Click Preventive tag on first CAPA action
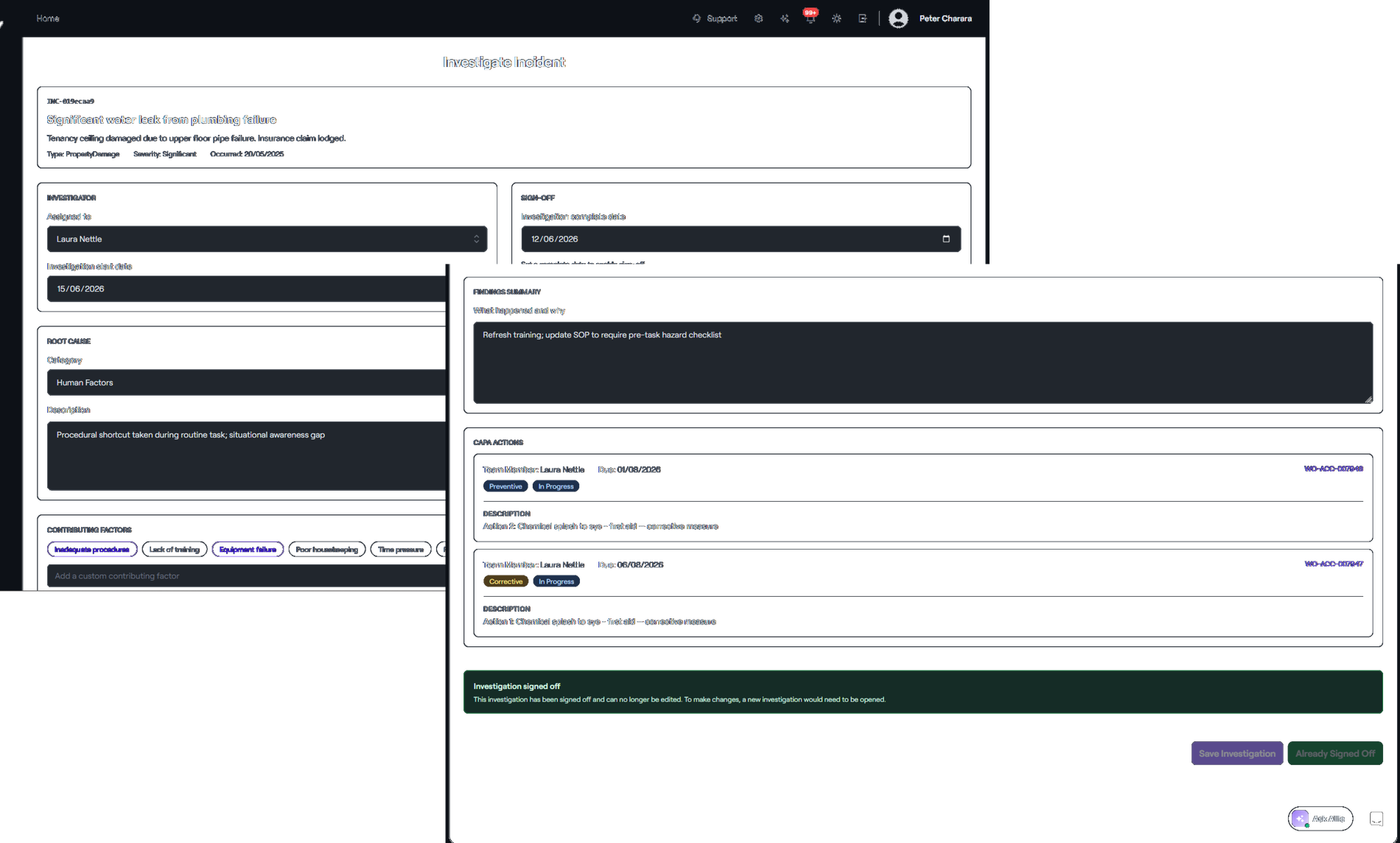Viewport: 1400px width, 843px height. click(x=505, y=486)
